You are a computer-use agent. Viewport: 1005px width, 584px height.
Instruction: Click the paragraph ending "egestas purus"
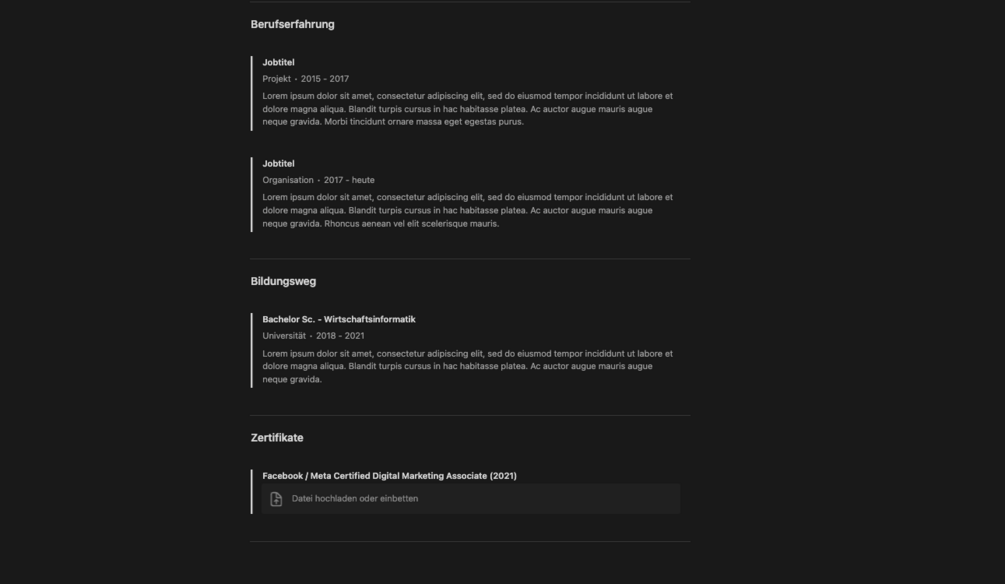[x=467, y=109]
